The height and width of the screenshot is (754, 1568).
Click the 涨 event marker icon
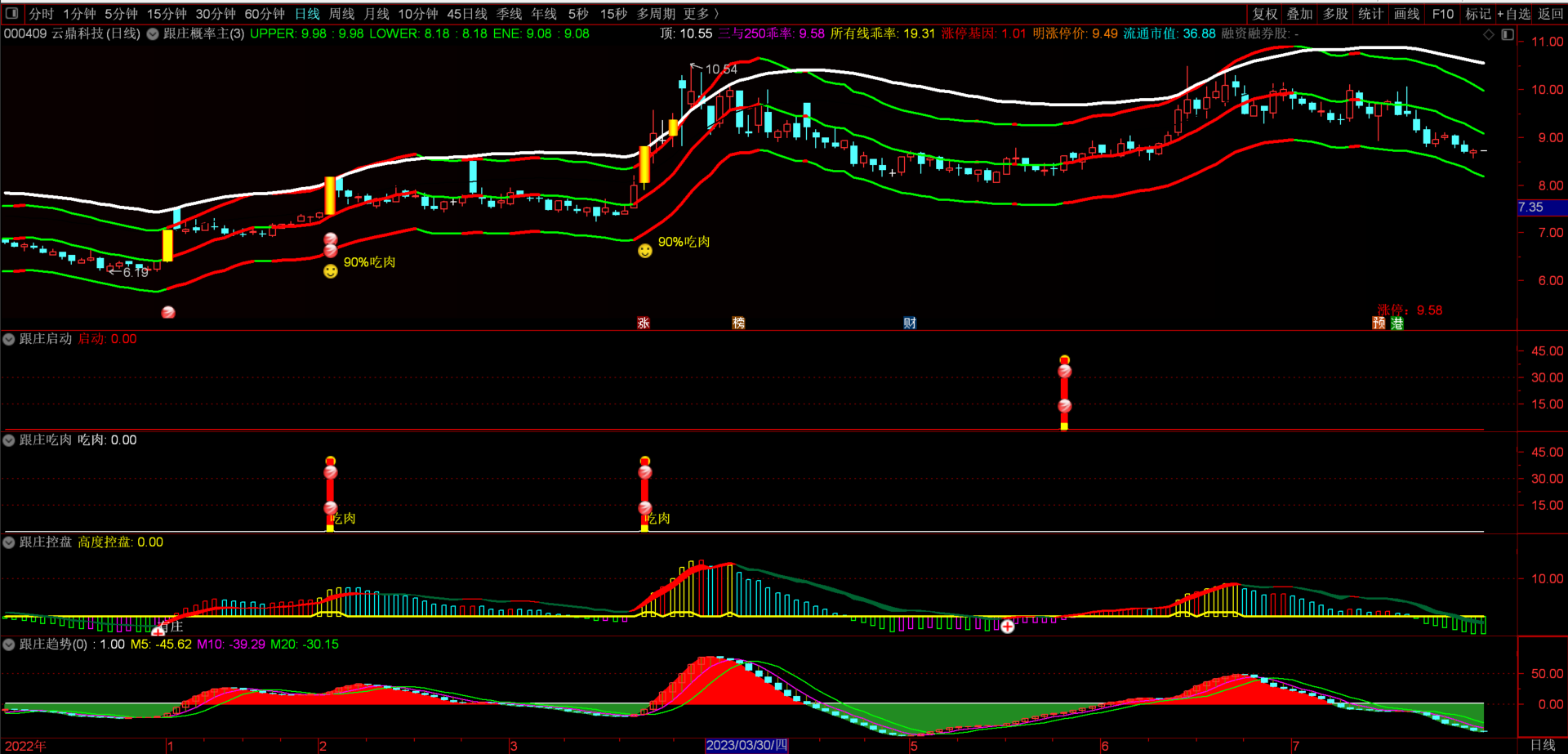point(644,323)
